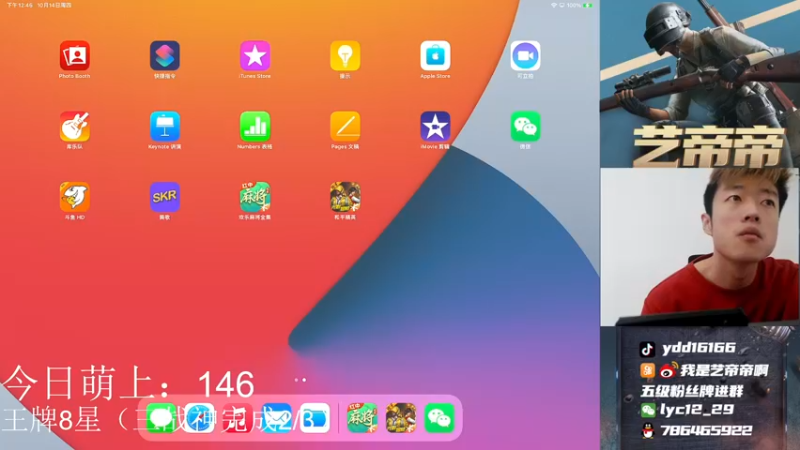The image size is (800, 450).
Task: Open the purple SKR app
Action: [164, 196]
